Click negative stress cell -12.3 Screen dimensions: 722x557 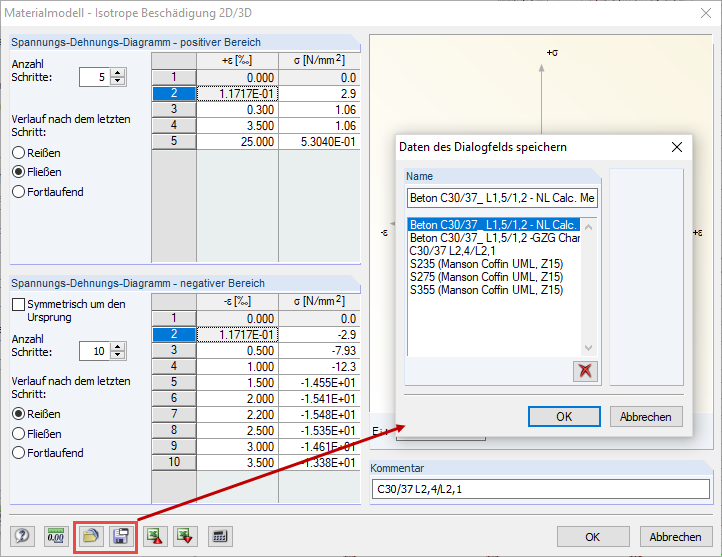pos(319,366)
